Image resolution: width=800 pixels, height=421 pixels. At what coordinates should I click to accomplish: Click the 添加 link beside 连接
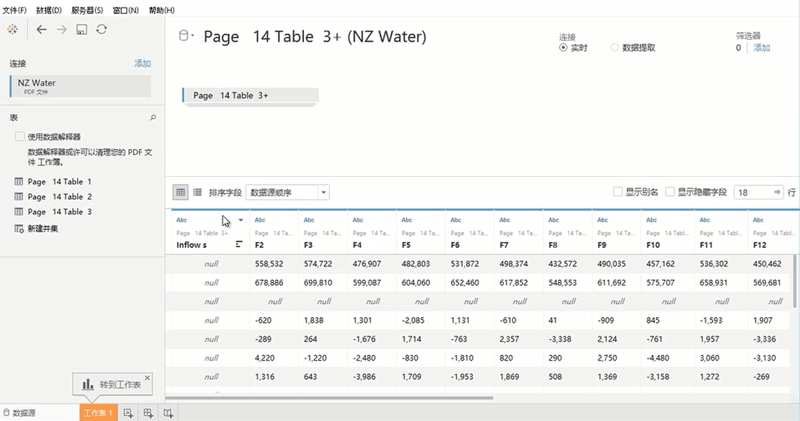pos(142,63)
